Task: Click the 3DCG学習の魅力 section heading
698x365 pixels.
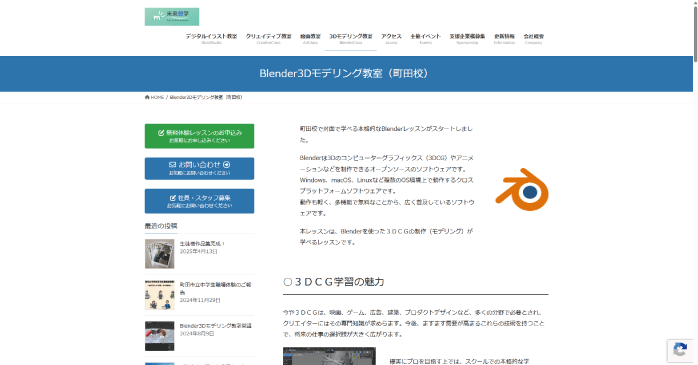Action: [333, 282]
